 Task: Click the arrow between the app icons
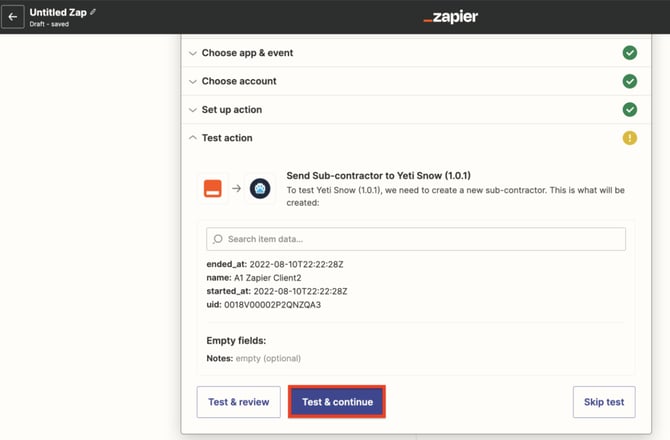[236, 187]
